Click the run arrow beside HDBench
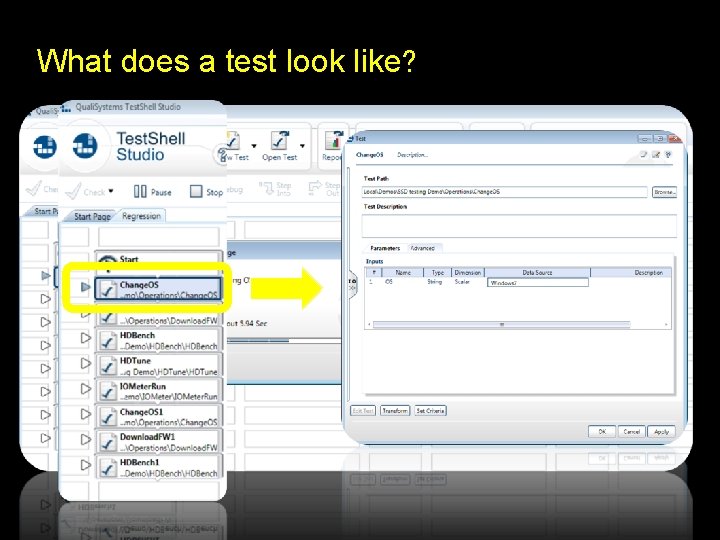Screen dimensions: 720x540 (x=85, y=338)
